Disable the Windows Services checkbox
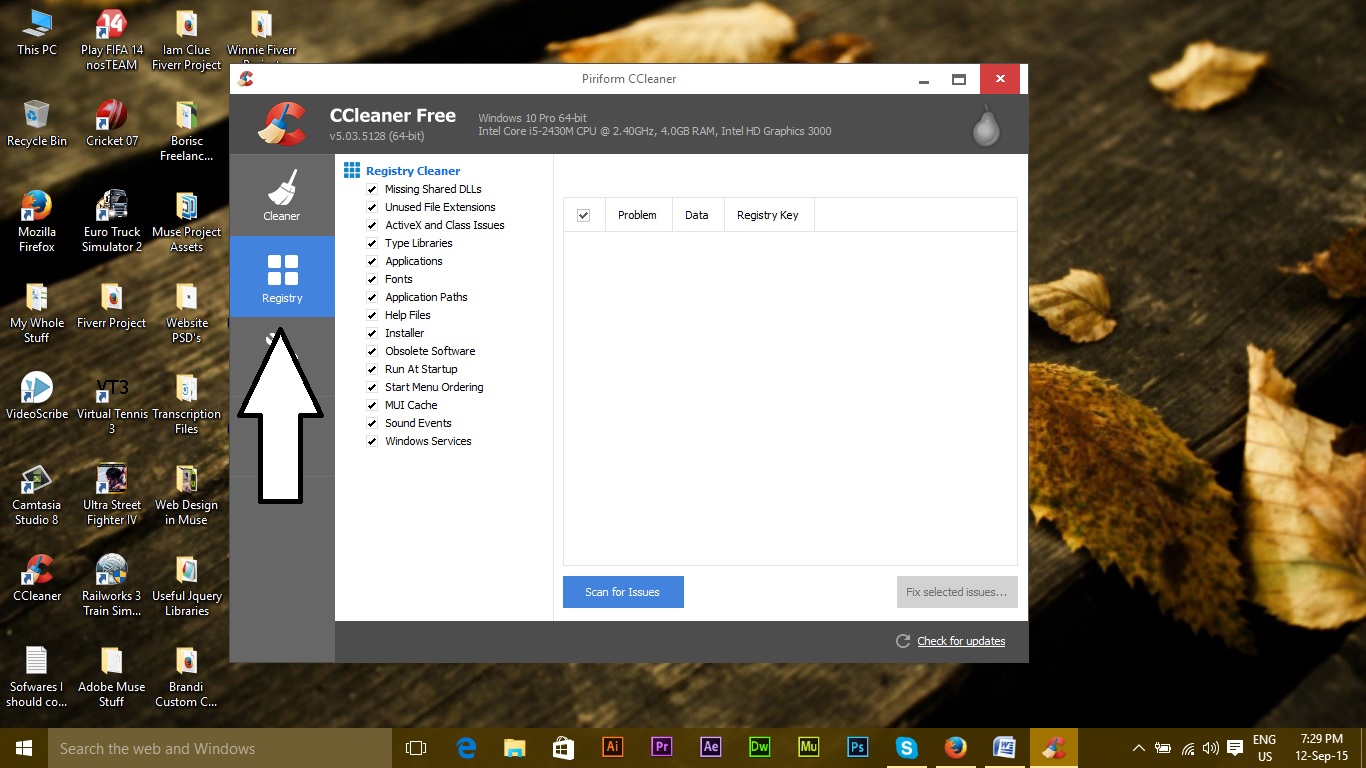The image size is (1366, 768). tap(372, 441)
